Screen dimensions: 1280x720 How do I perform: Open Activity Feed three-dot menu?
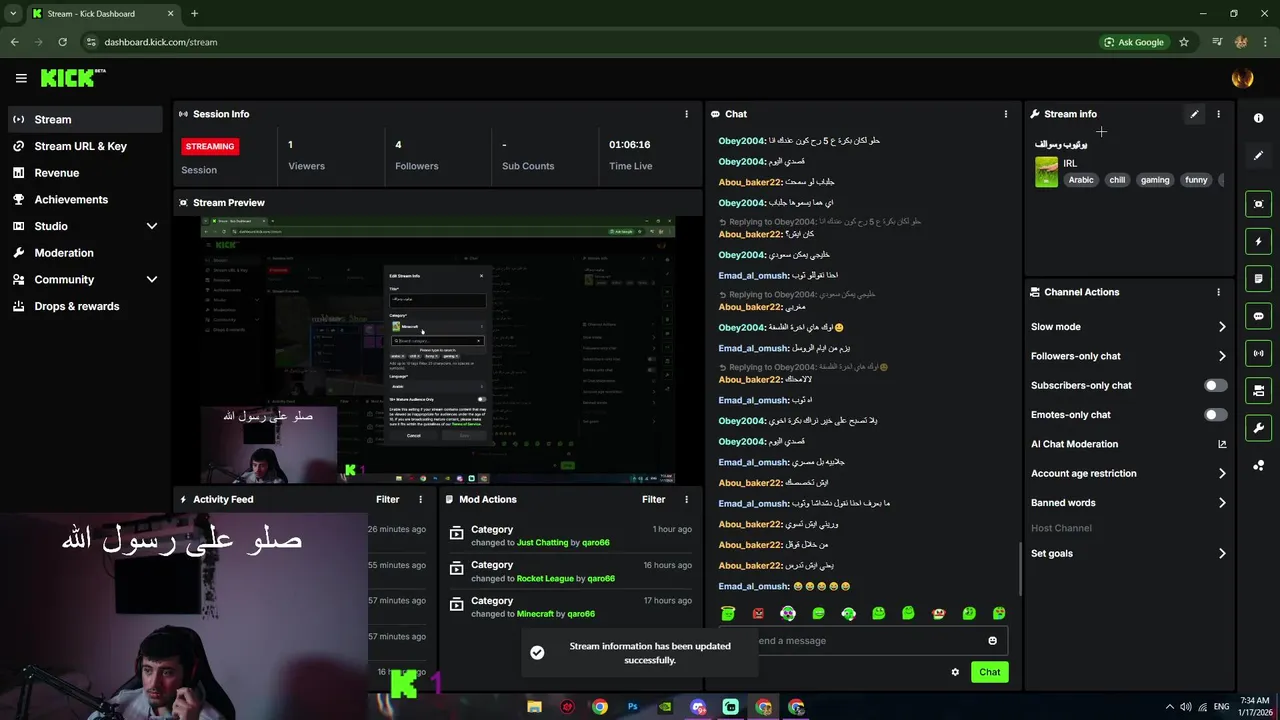(x=420, y=499)
